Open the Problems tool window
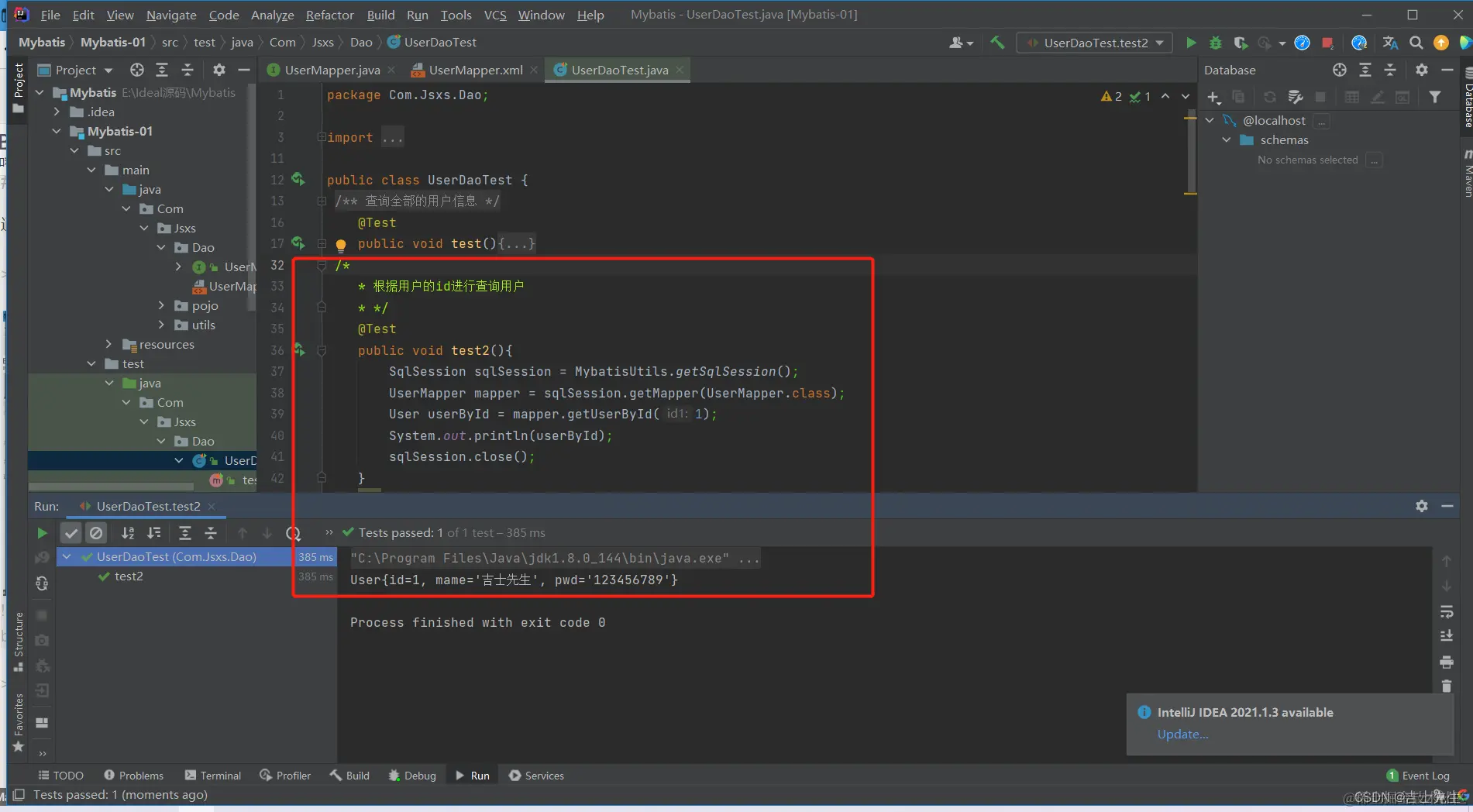 [133, 776]
